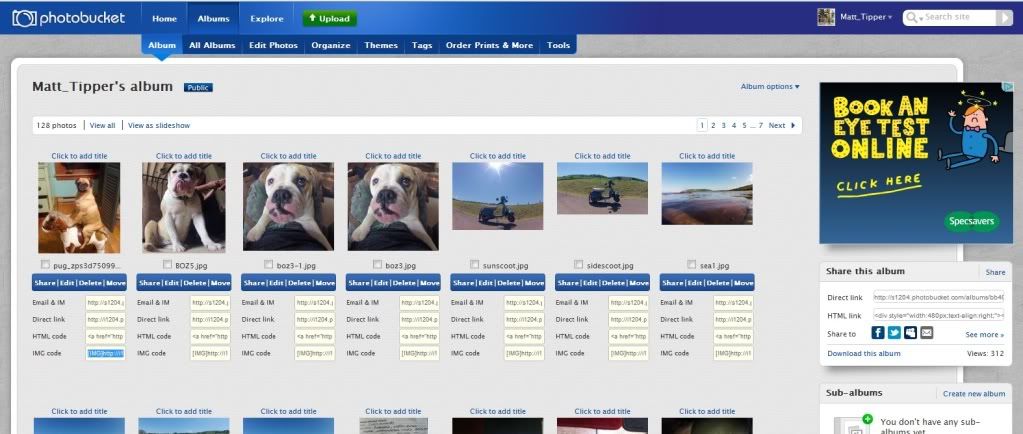
Task: Click Direct link field under BOZ5.jpg
Action: click(210, 319)
